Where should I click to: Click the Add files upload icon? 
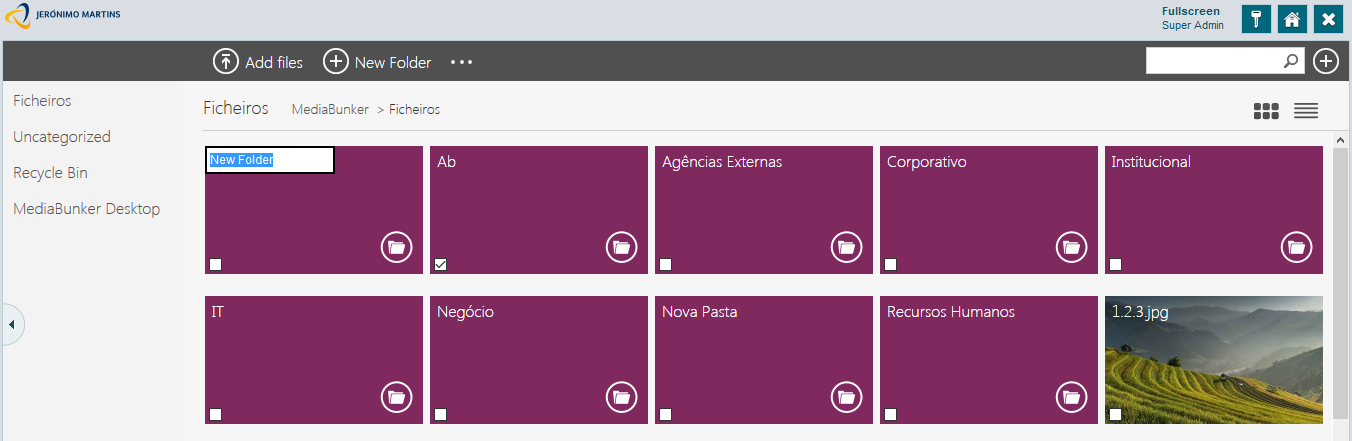226,61
